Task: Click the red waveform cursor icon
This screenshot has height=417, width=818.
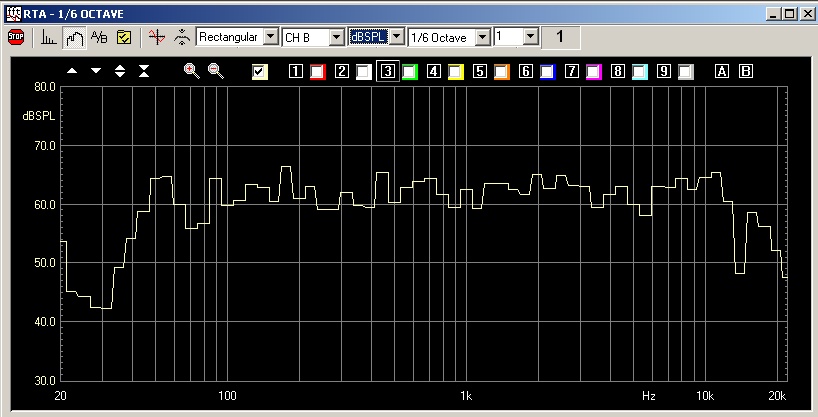Action: click(x=155, y=37)
